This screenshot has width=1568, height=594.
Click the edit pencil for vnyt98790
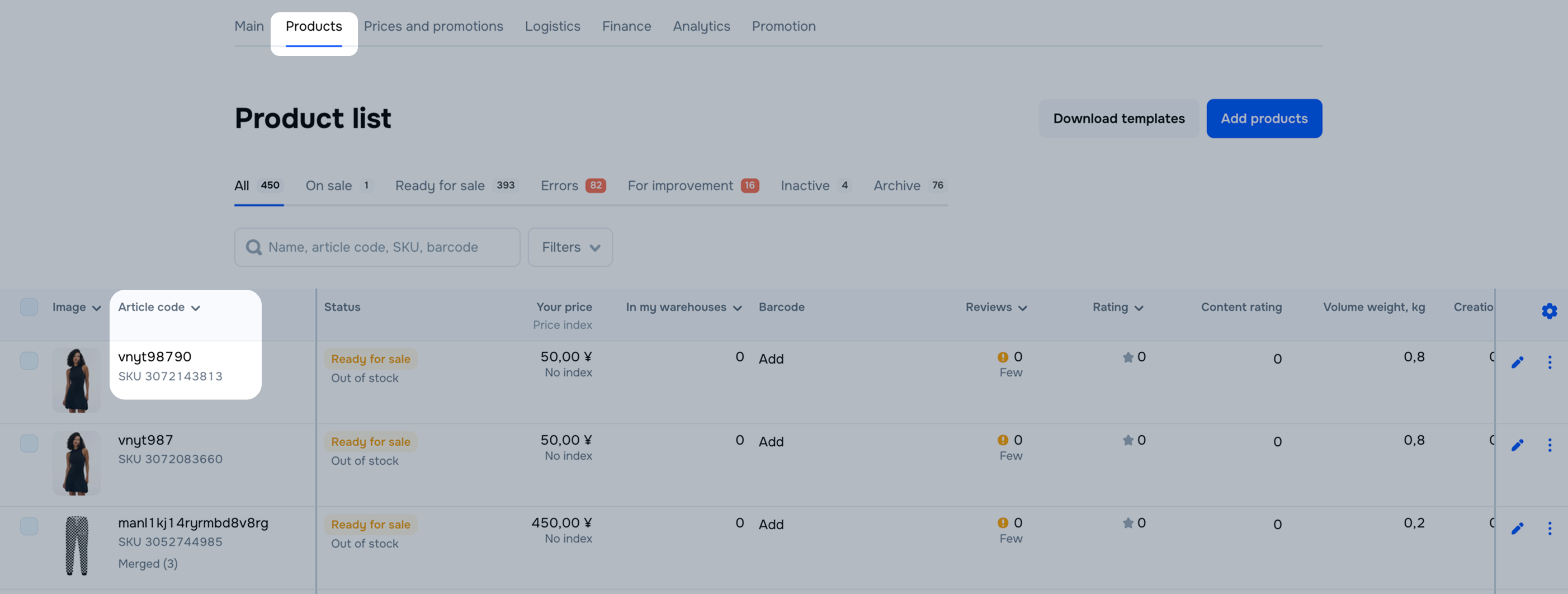coord(1517,363)
